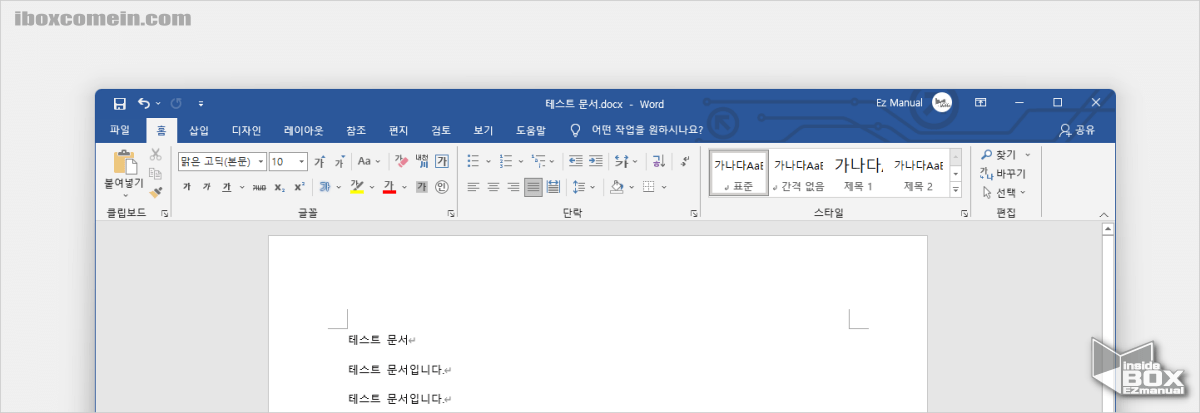The image size is (1200, 413).
Task: Open the borders dropdown arrow
Action: (x=663, y=187)
